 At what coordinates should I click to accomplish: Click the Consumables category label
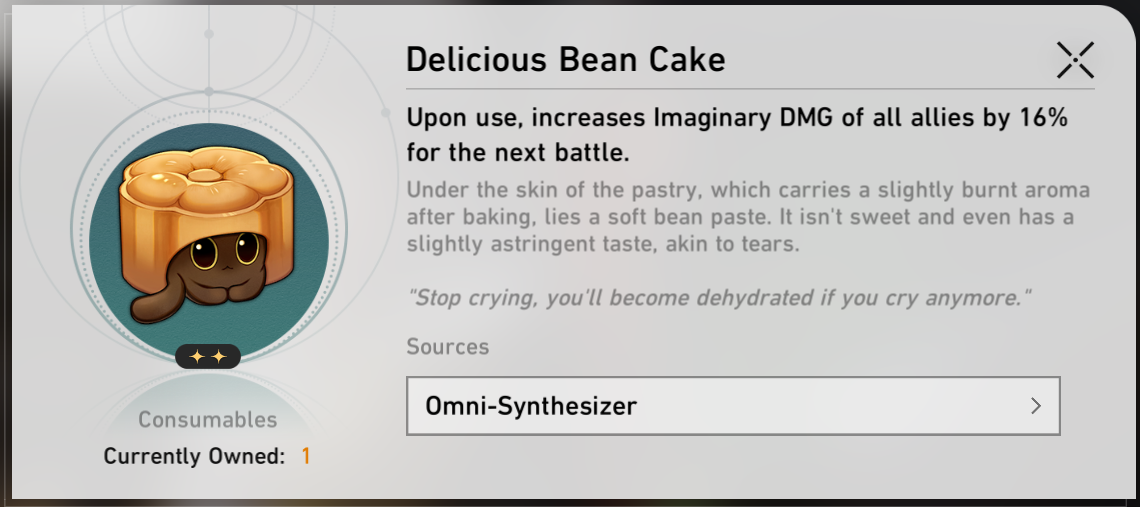208,420
